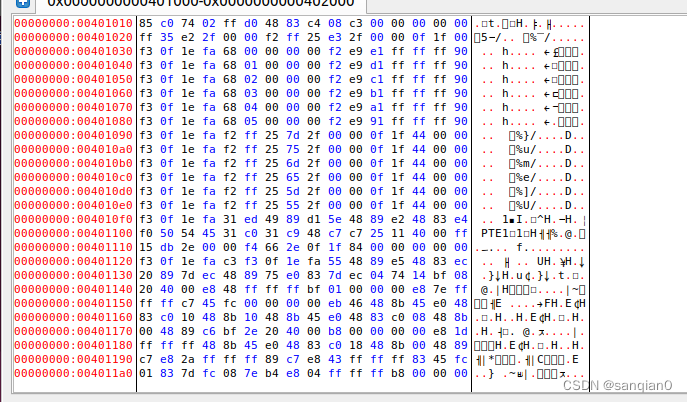Select address 00000000:00401130
This screenshot has width=687, height=402.
[73, 275]
